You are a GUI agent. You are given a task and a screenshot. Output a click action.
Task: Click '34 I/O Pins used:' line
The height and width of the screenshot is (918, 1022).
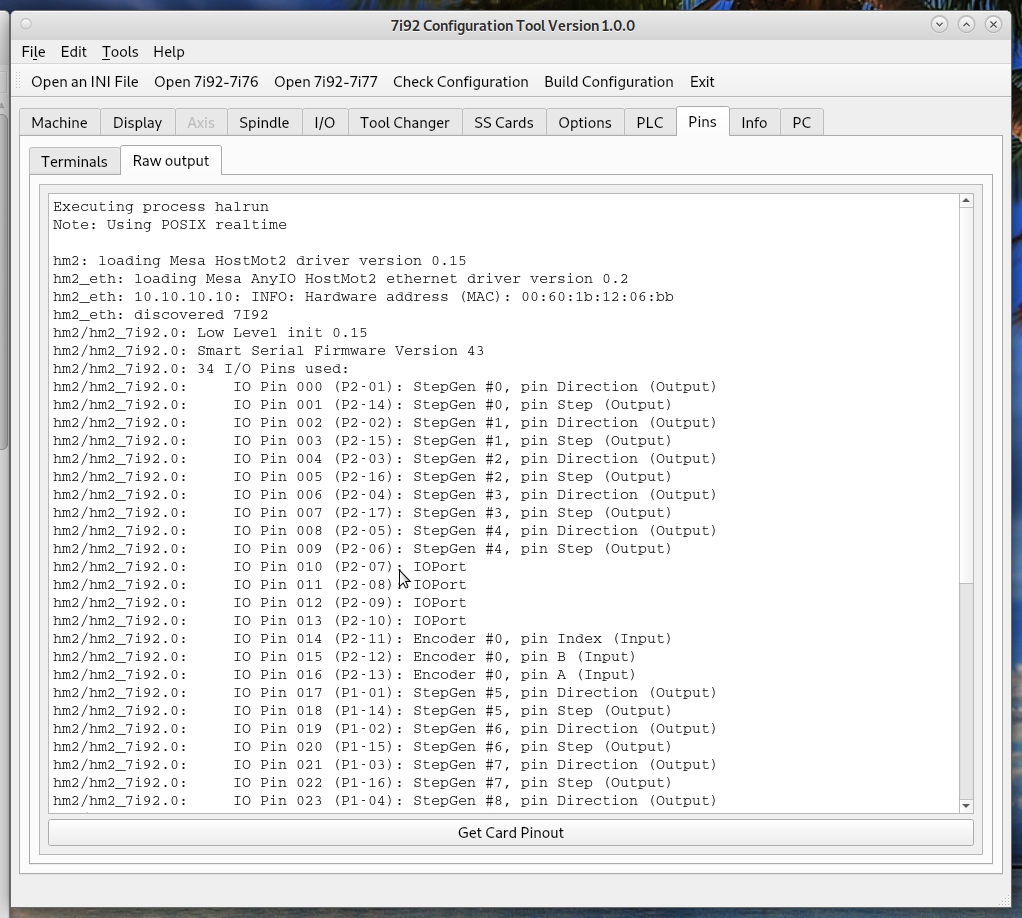(x=201, y=369)
